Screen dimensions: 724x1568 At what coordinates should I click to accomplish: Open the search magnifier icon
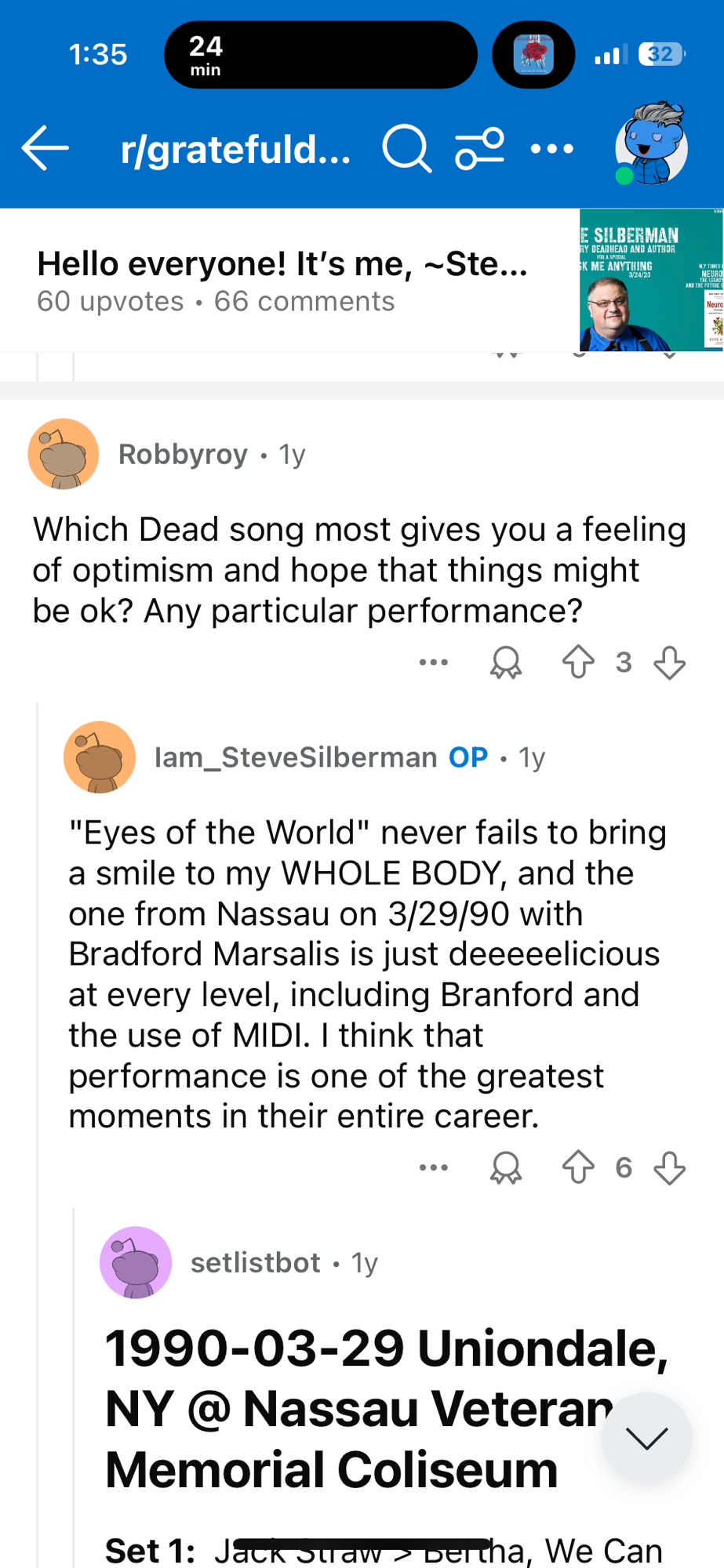(x=406, y=148)
